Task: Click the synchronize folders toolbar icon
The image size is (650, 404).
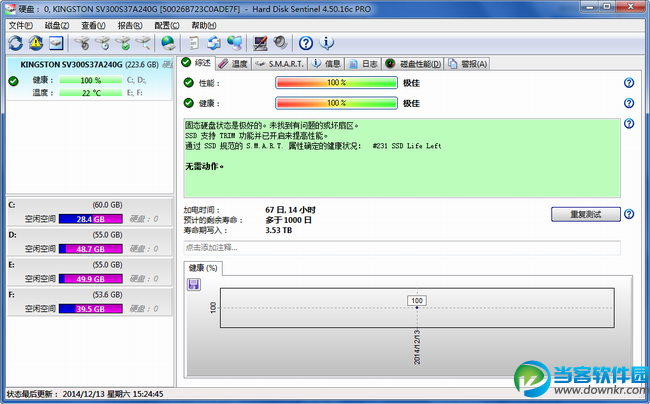Action: click(214, 43)
